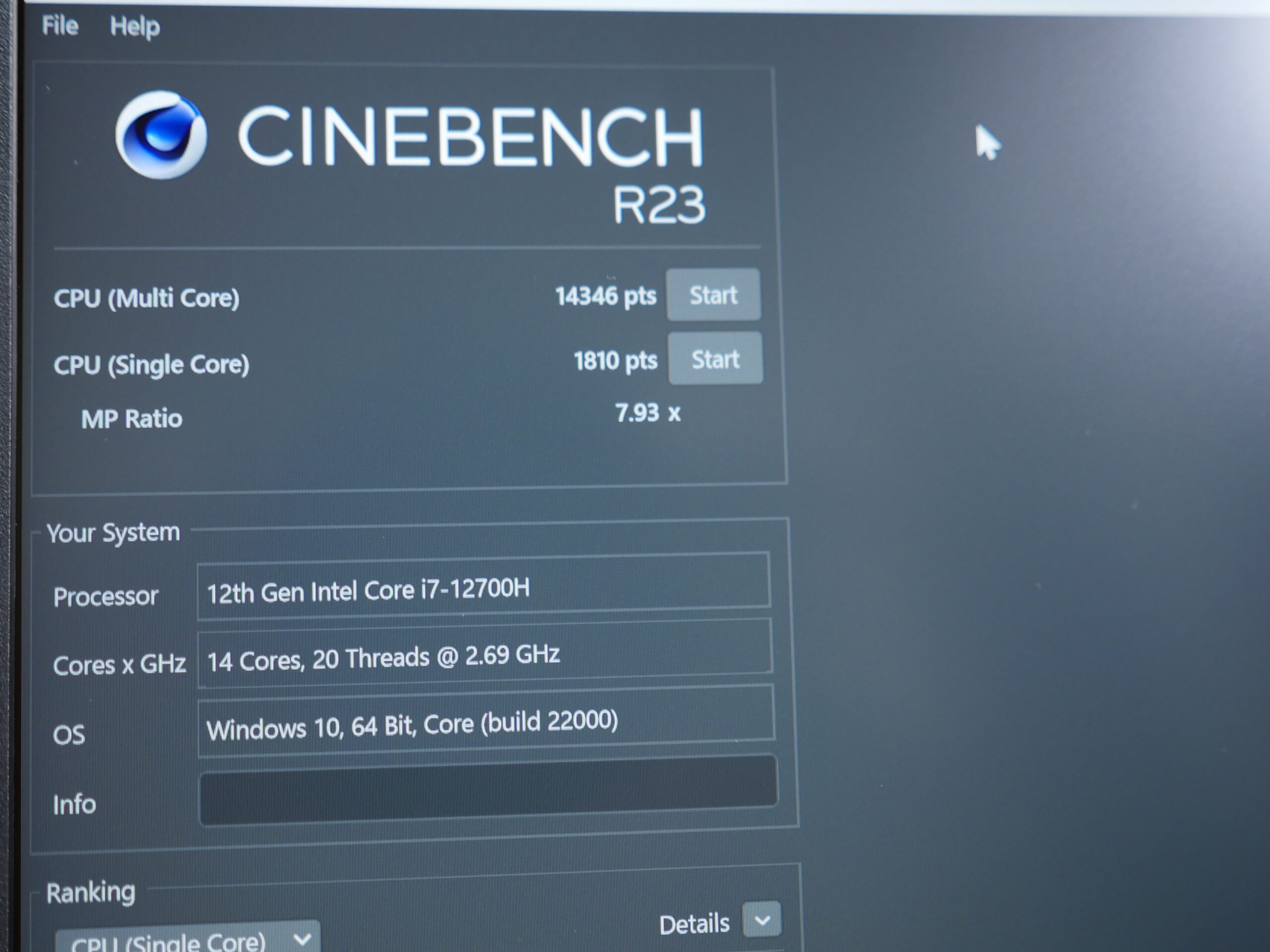Open the Help menu
The height and width of the screenshot is (952, 1270).
click(135, 27)
